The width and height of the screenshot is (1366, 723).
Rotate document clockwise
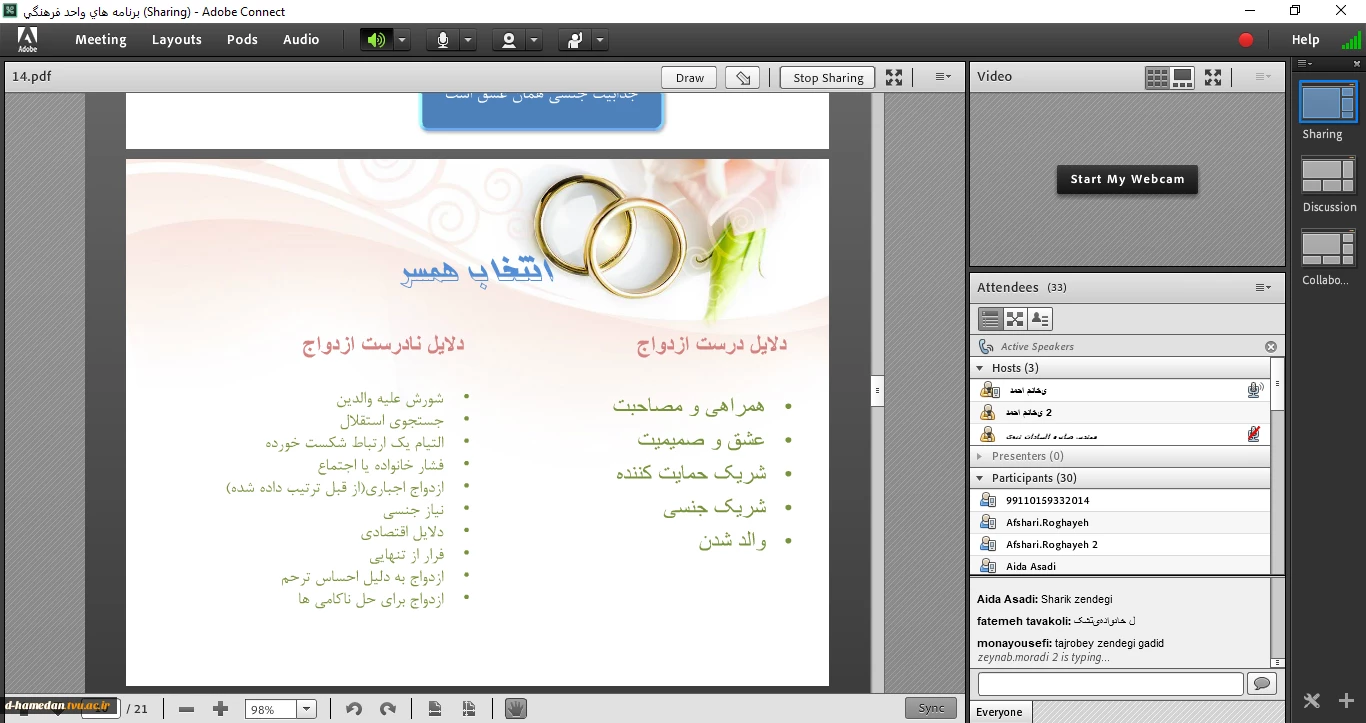pyautogui.click(x=388, y=709)
